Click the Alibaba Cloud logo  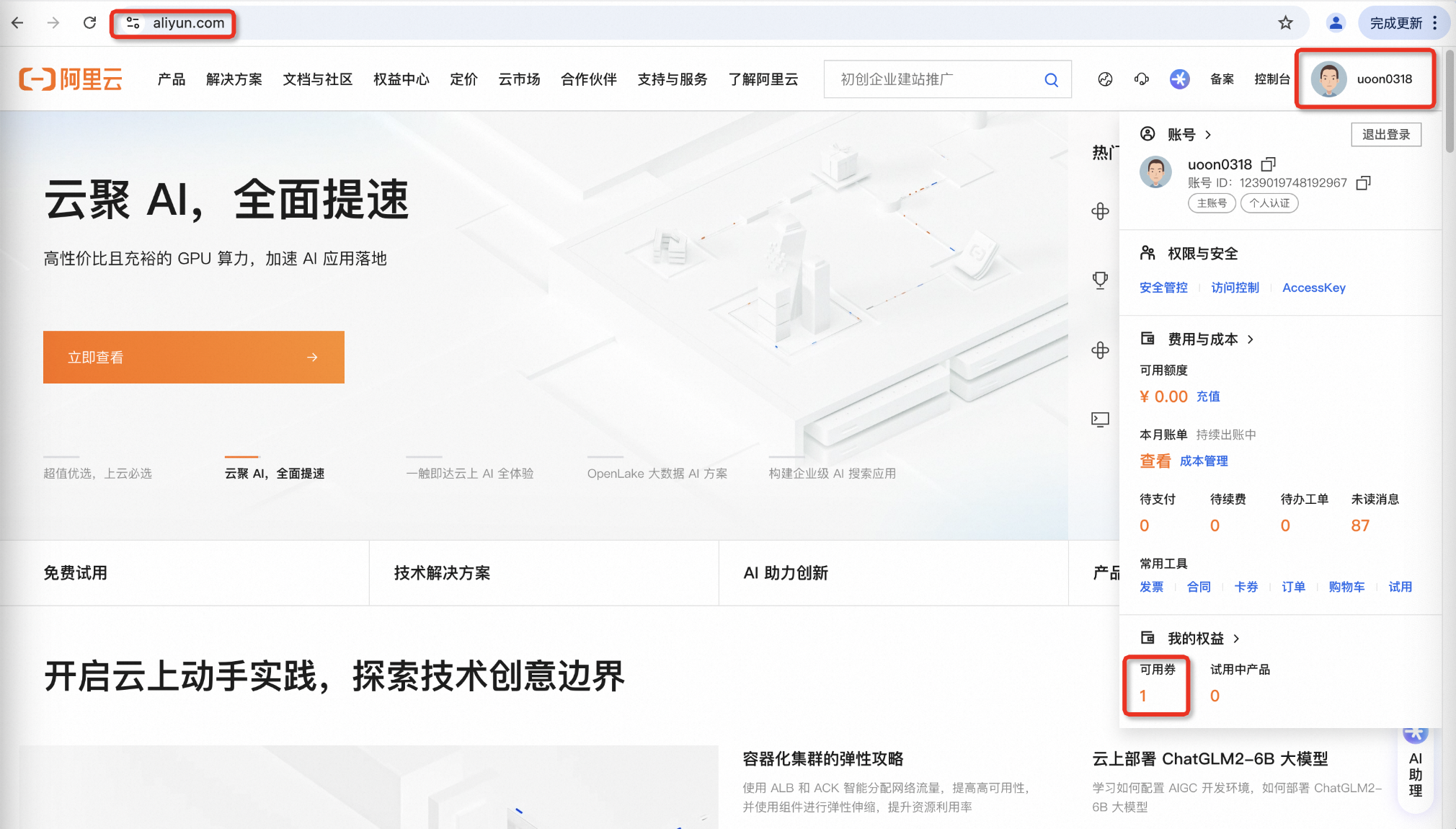point(71,79)
